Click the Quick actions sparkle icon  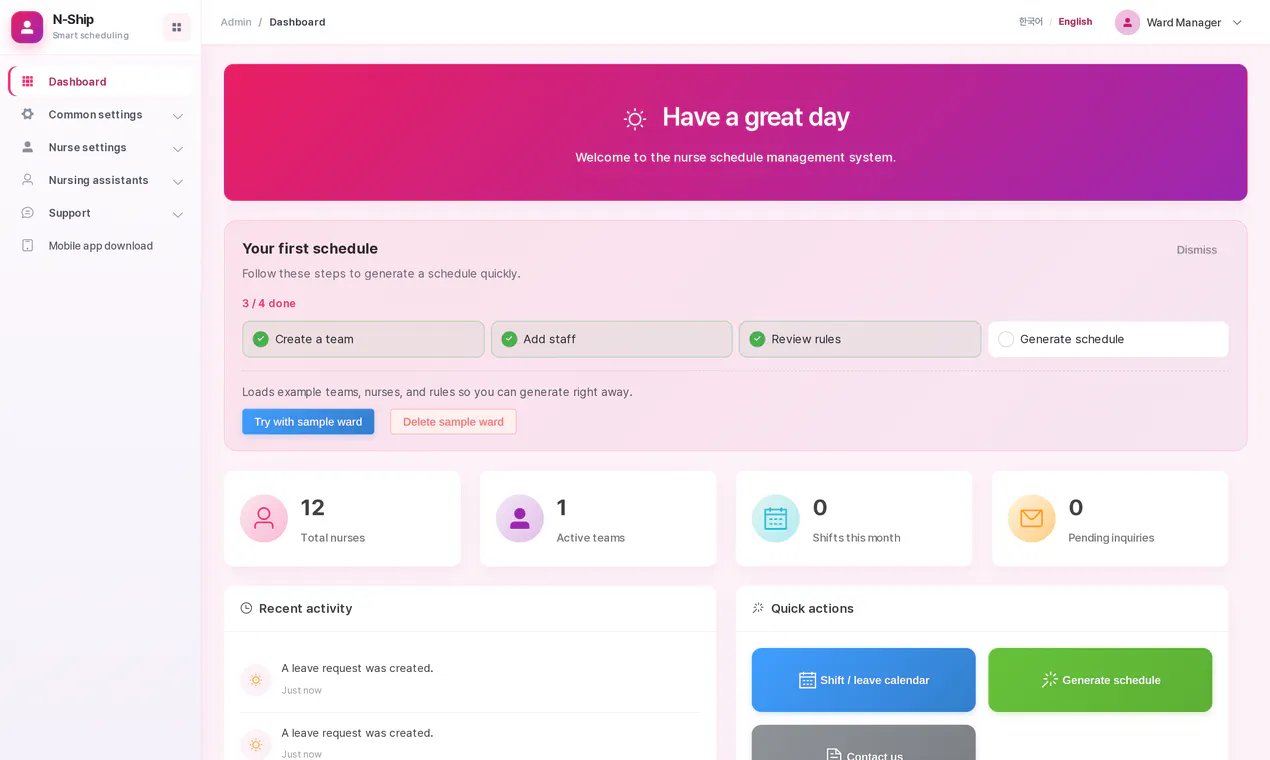point(758,608)
